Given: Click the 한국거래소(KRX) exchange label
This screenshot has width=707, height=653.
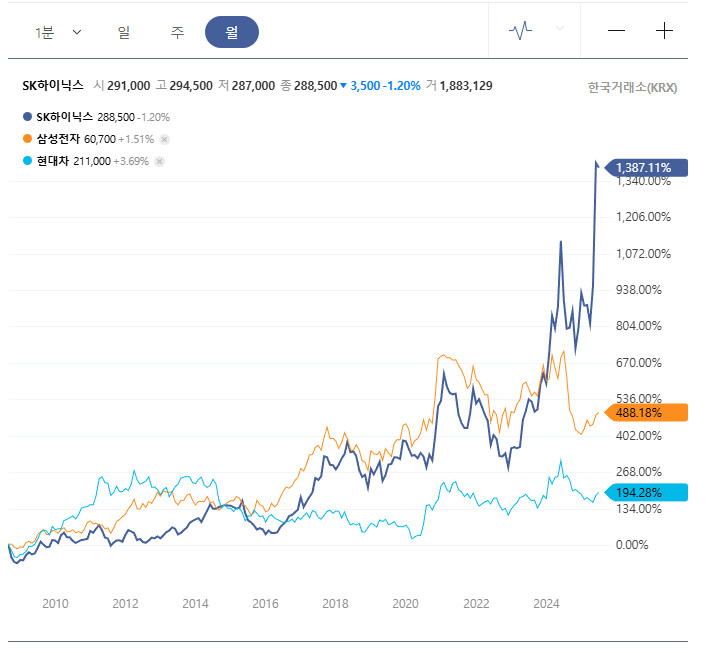Looking at the screenshot, I should click(632, 88).
